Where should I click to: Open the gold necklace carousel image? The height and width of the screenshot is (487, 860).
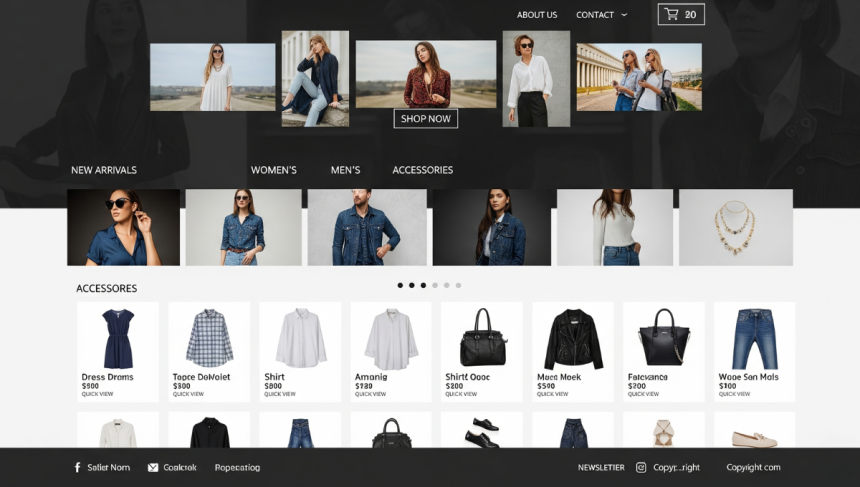pyautogui.click(x=735, y=227)
